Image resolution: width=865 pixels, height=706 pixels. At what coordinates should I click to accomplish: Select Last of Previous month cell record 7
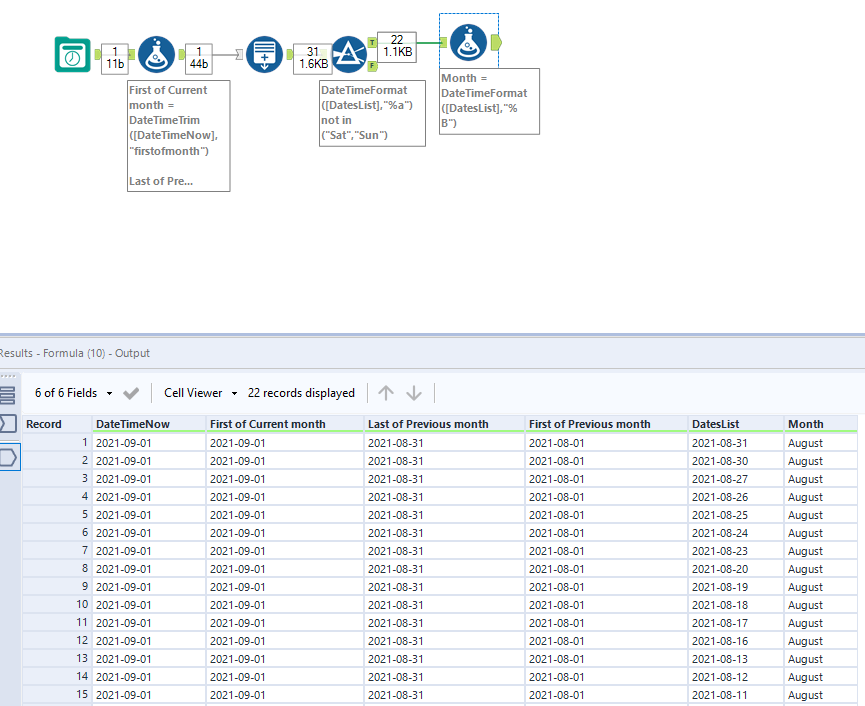pos(445,551)
